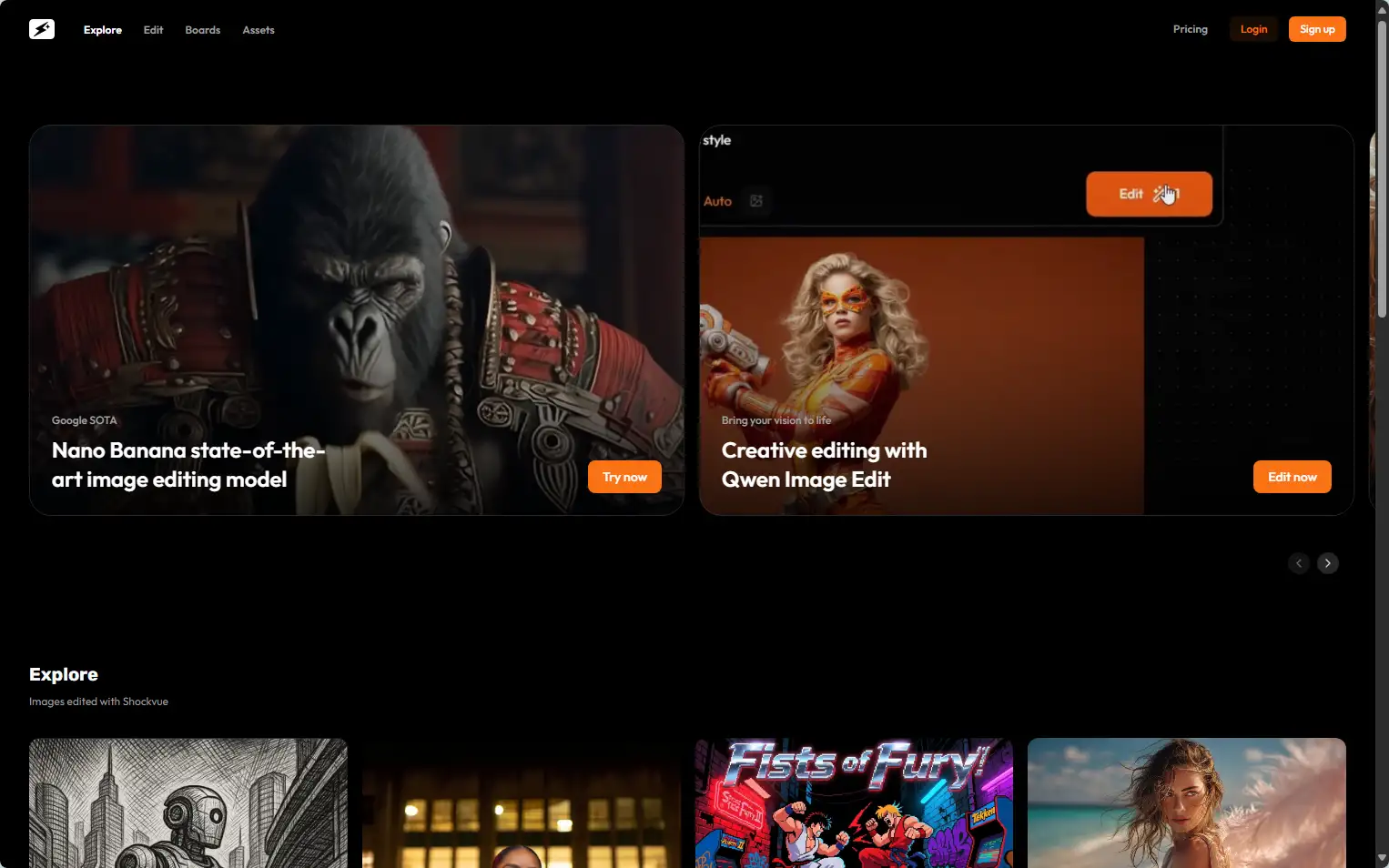Open the Pricing page link
Viewport: 1389px width, 868px height.
(x=1191, y=29)
